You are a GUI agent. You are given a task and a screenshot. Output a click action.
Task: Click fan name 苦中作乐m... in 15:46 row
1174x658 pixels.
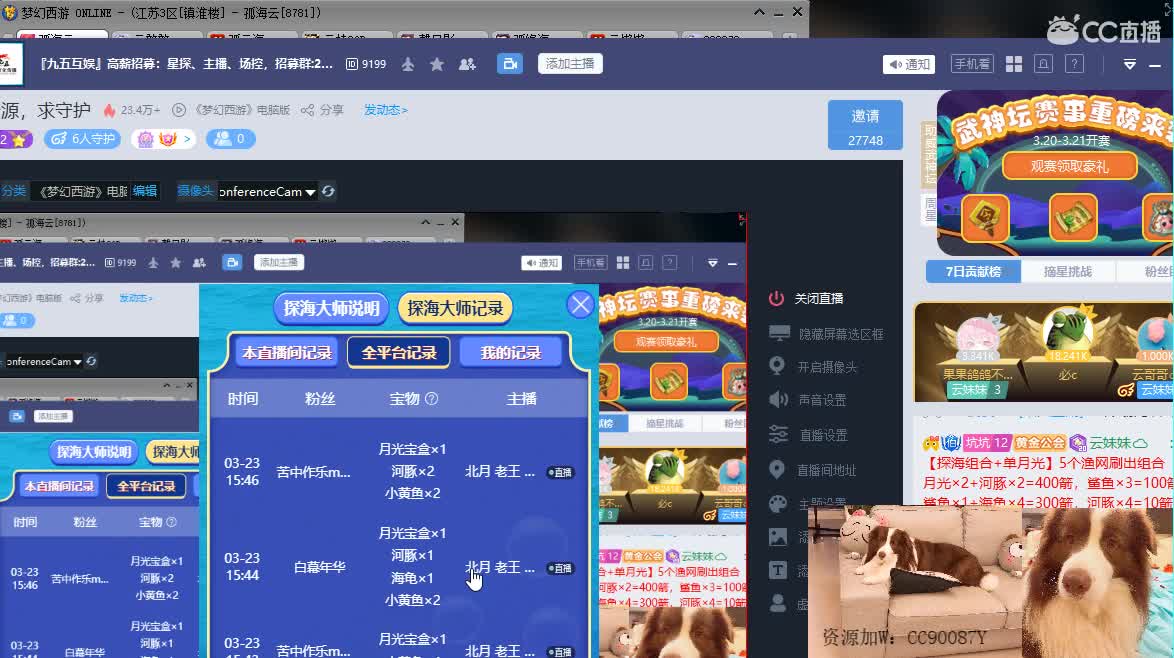point(313,472)
